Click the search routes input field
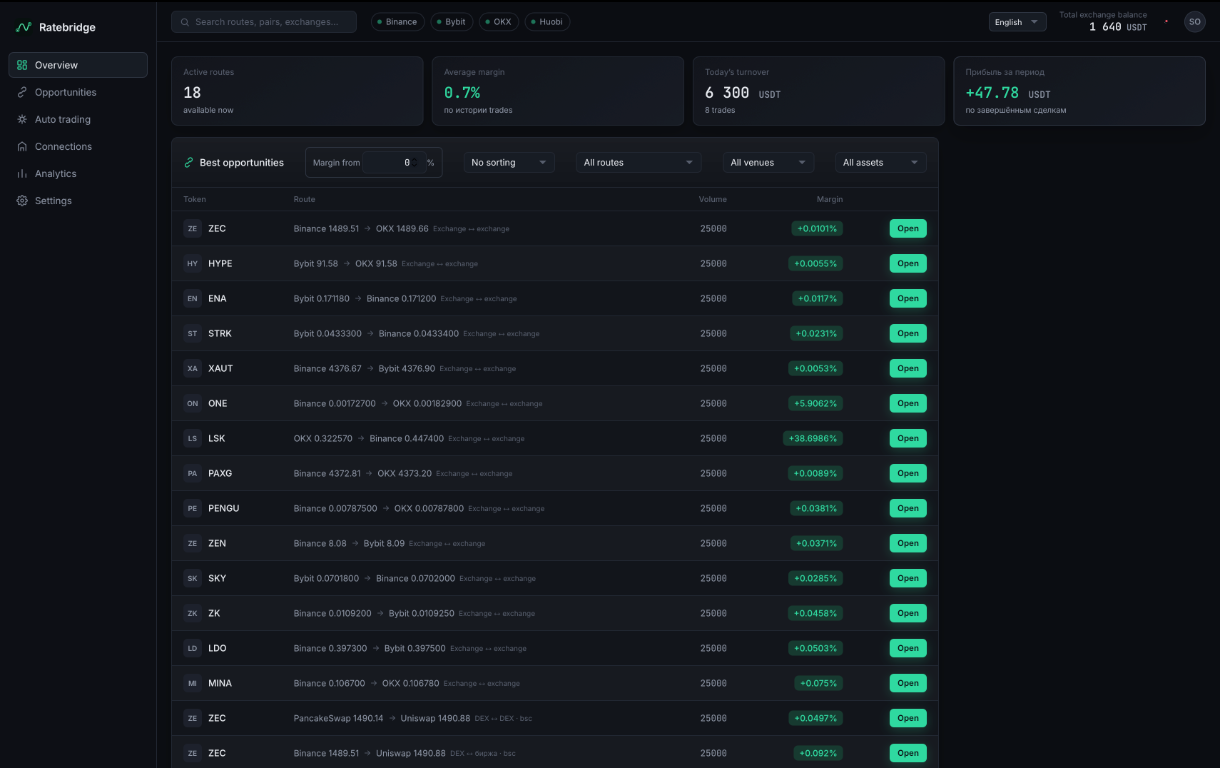 (x=264, y=21)
